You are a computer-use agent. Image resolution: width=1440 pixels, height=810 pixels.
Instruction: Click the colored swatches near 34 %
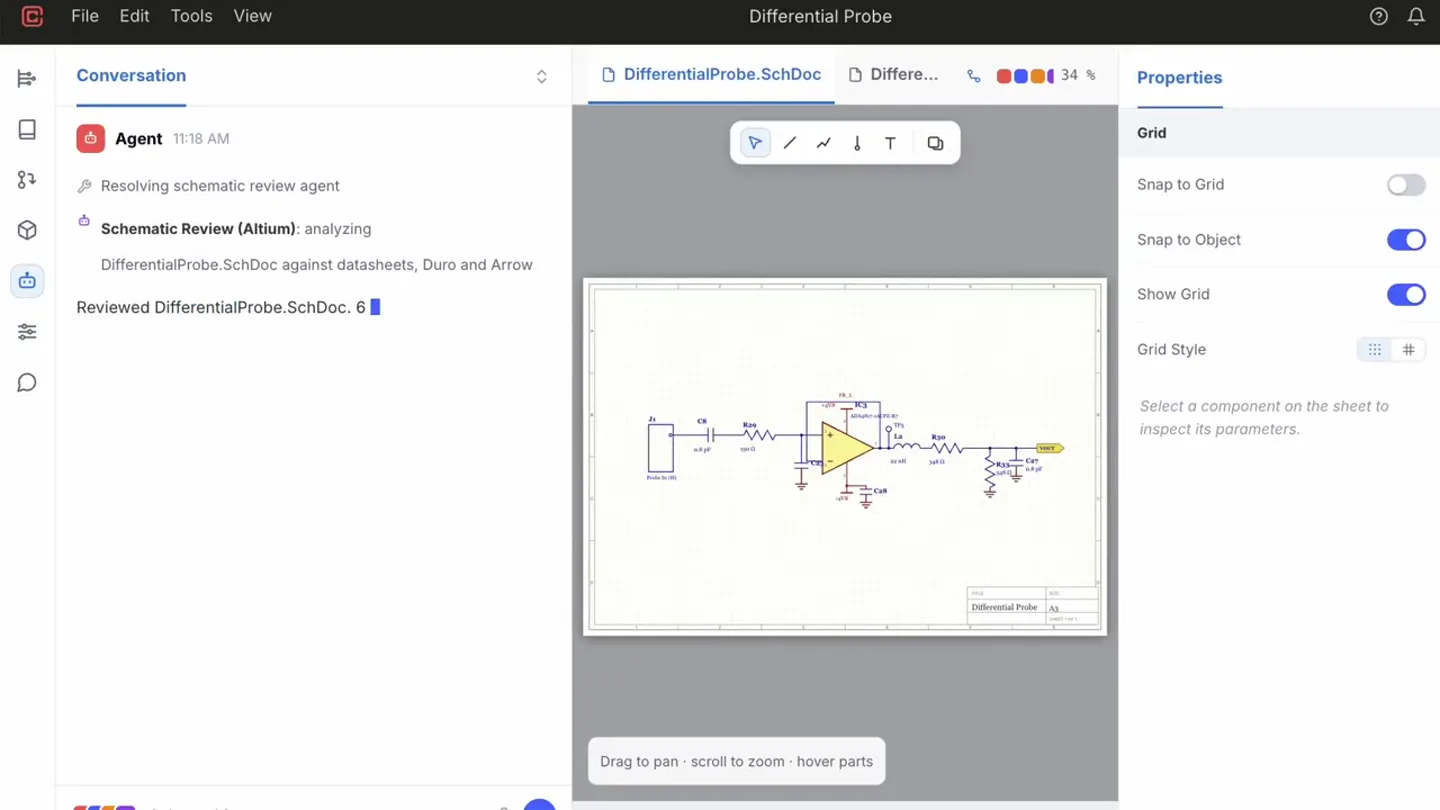pyautogui.click(x=1025, y=76)
